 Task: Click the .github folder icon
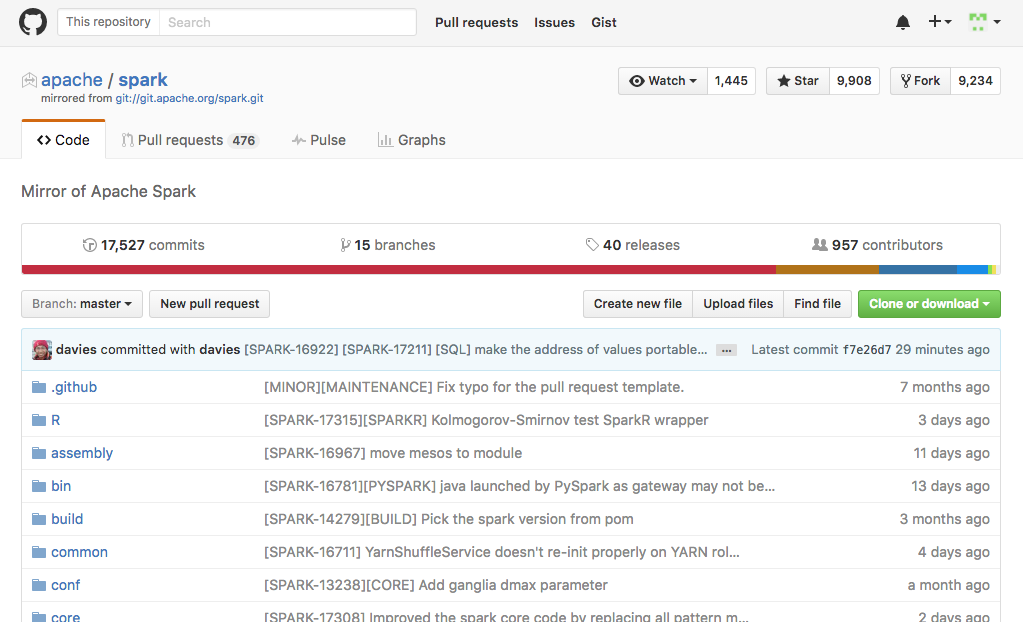point(39,387)
